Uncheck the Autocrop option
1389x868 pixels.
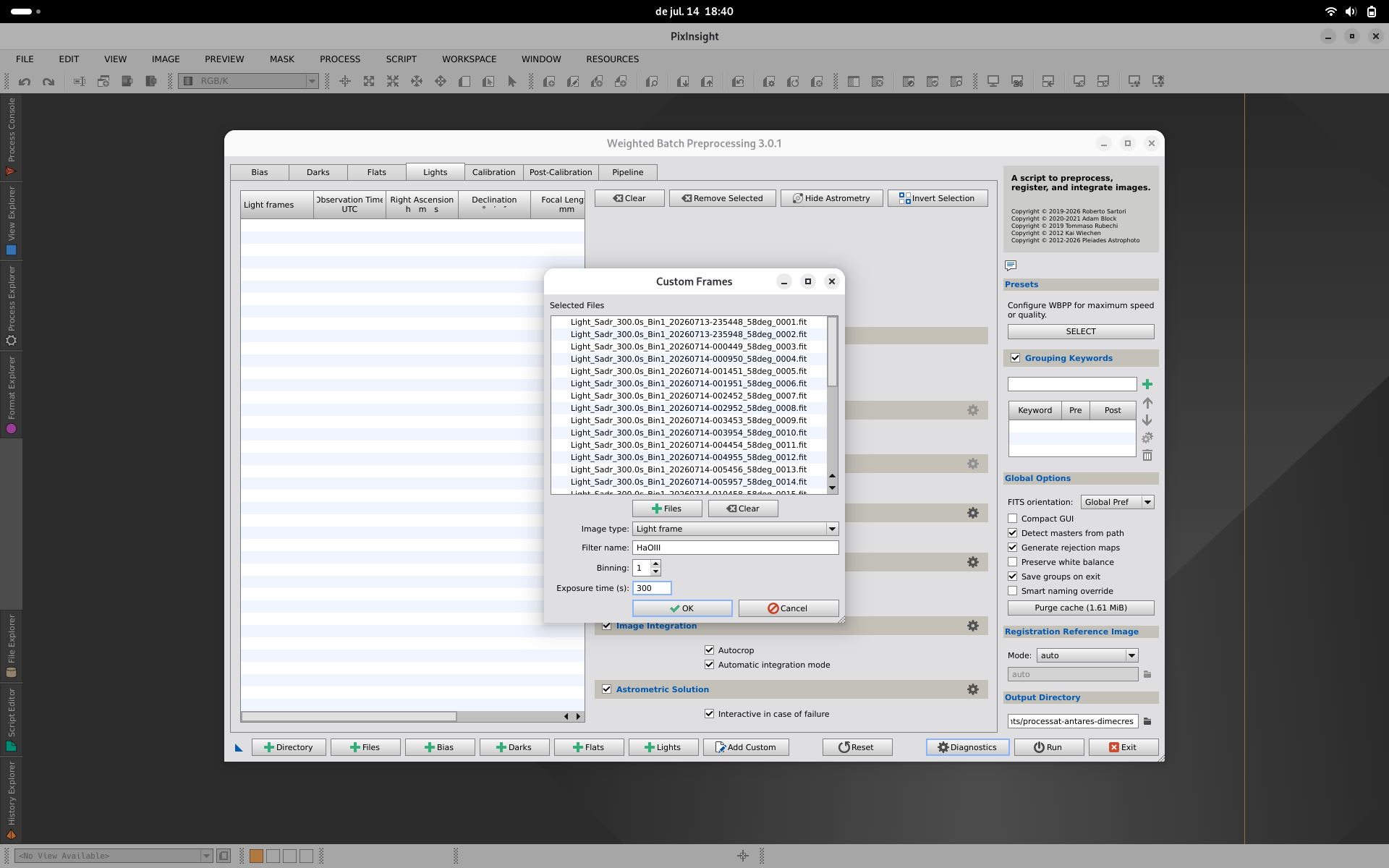click(x=710, y=650)
